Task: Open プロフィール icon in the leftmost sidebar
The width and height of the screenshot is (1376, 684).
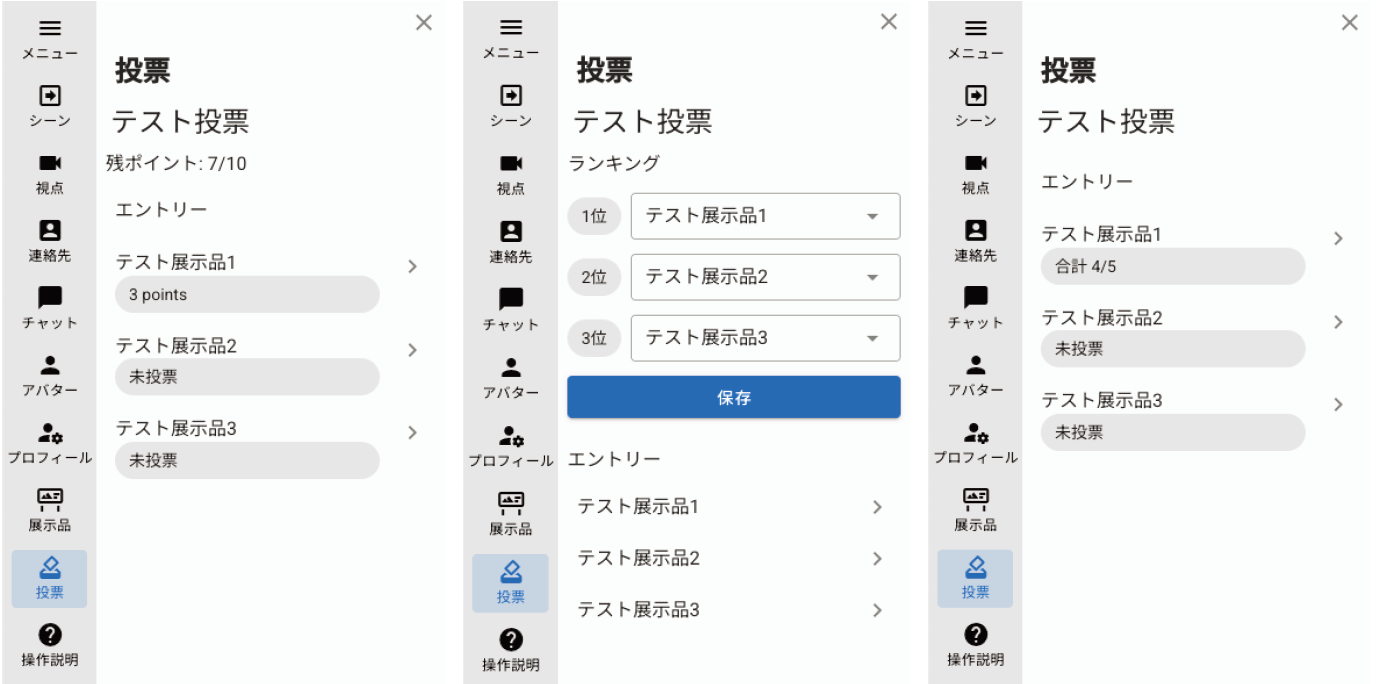Action: point(49,433)
